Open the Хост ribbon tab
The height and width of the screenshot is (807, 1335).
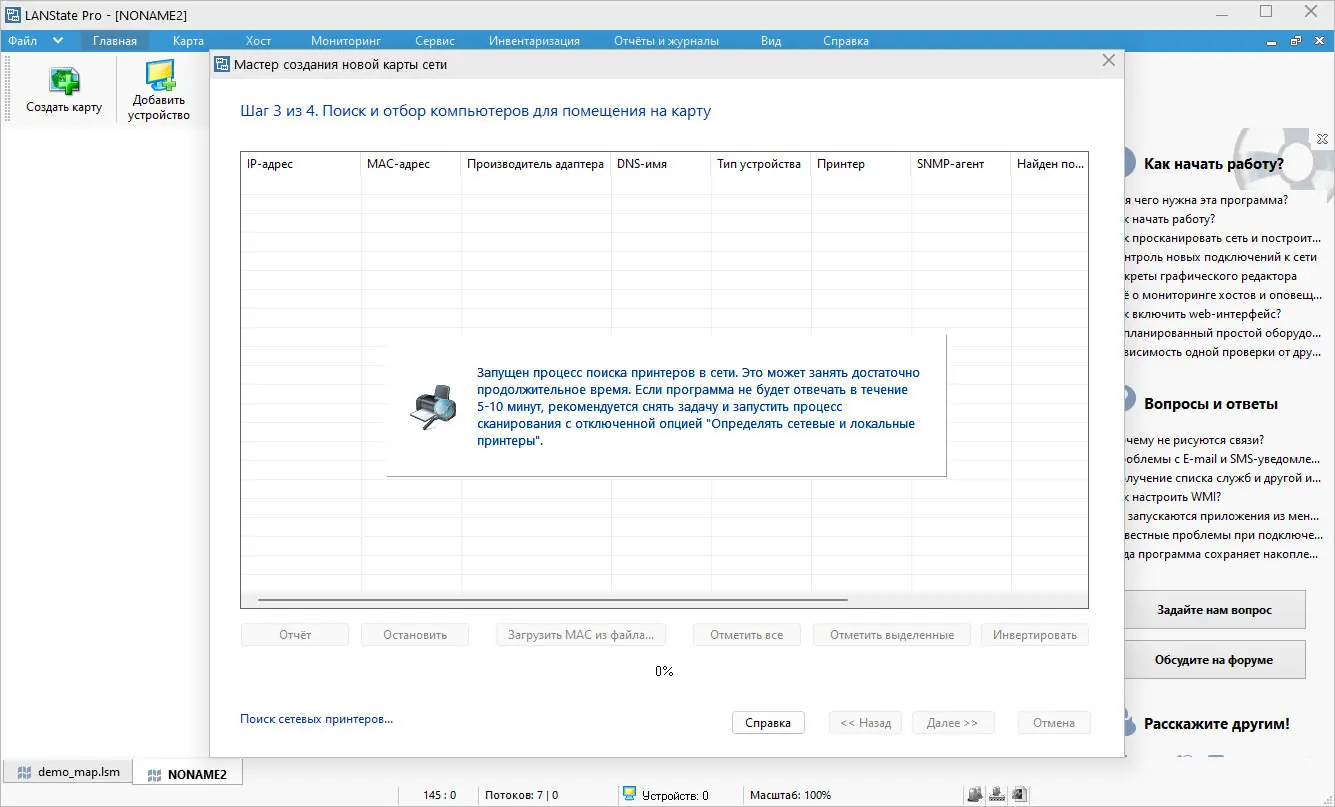click(258, 41)
